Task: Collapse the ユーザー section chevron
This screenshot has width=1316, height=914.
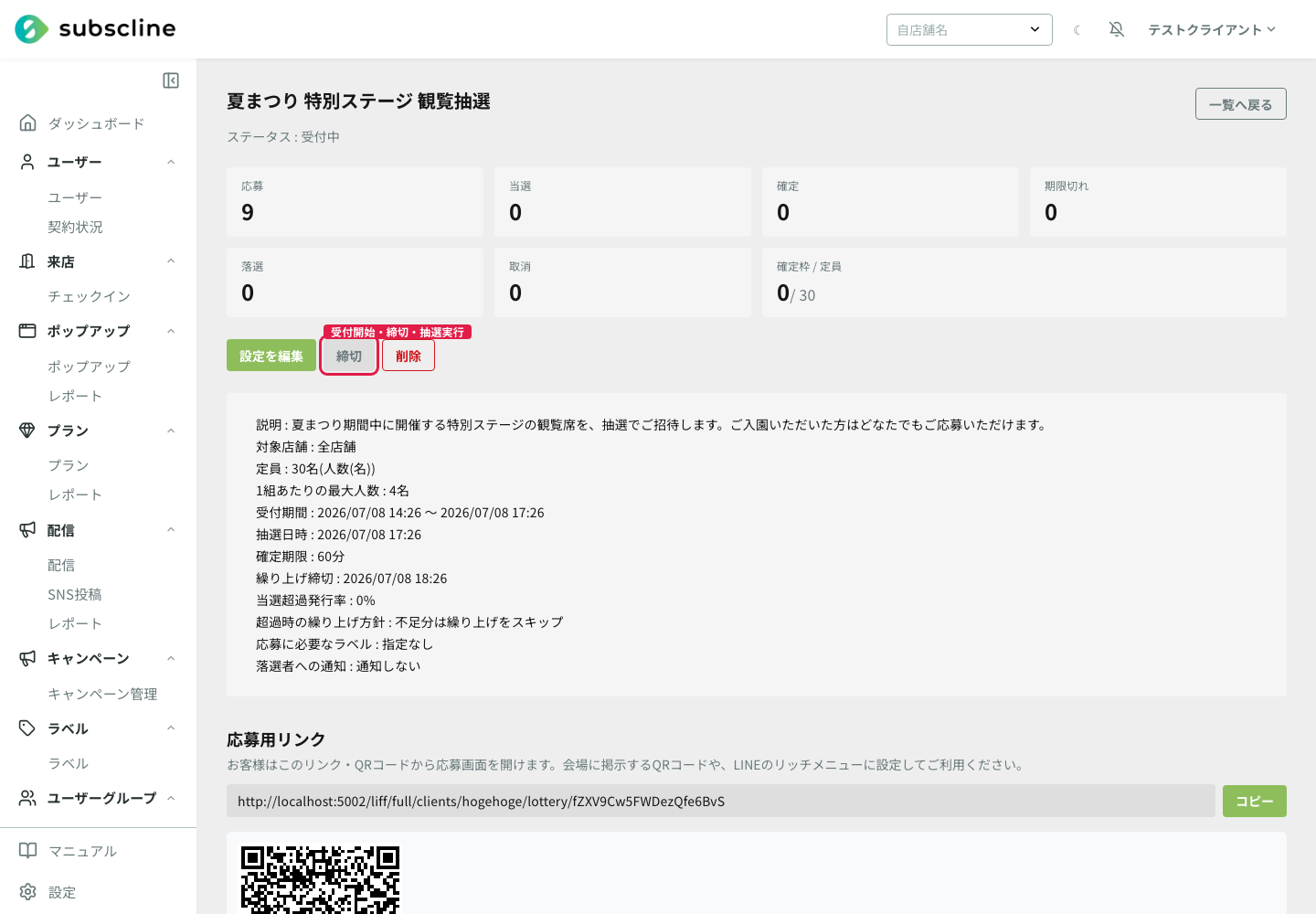Action: [x=171, y=162]
